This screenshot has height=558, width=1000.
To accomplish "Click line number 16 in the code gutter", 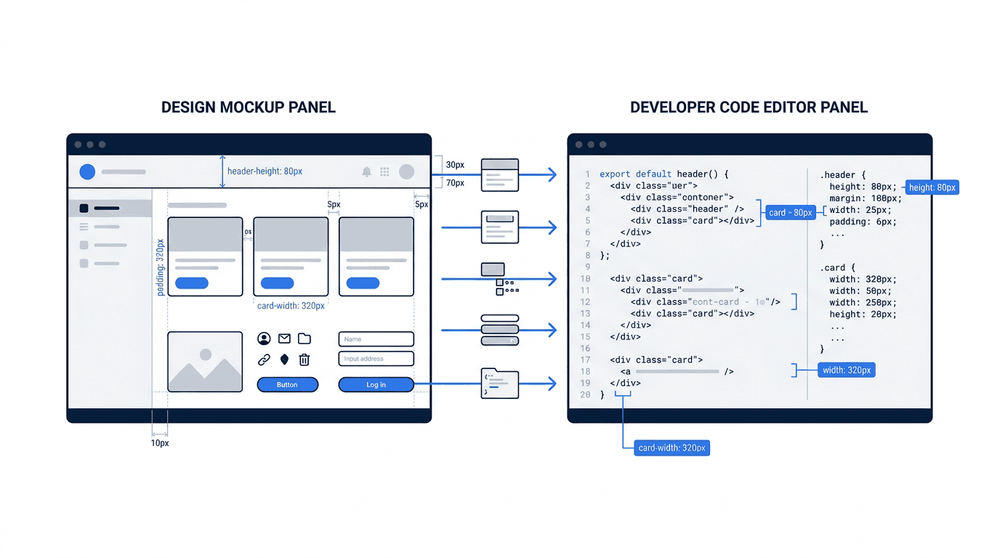I will (x=585, y=348).
